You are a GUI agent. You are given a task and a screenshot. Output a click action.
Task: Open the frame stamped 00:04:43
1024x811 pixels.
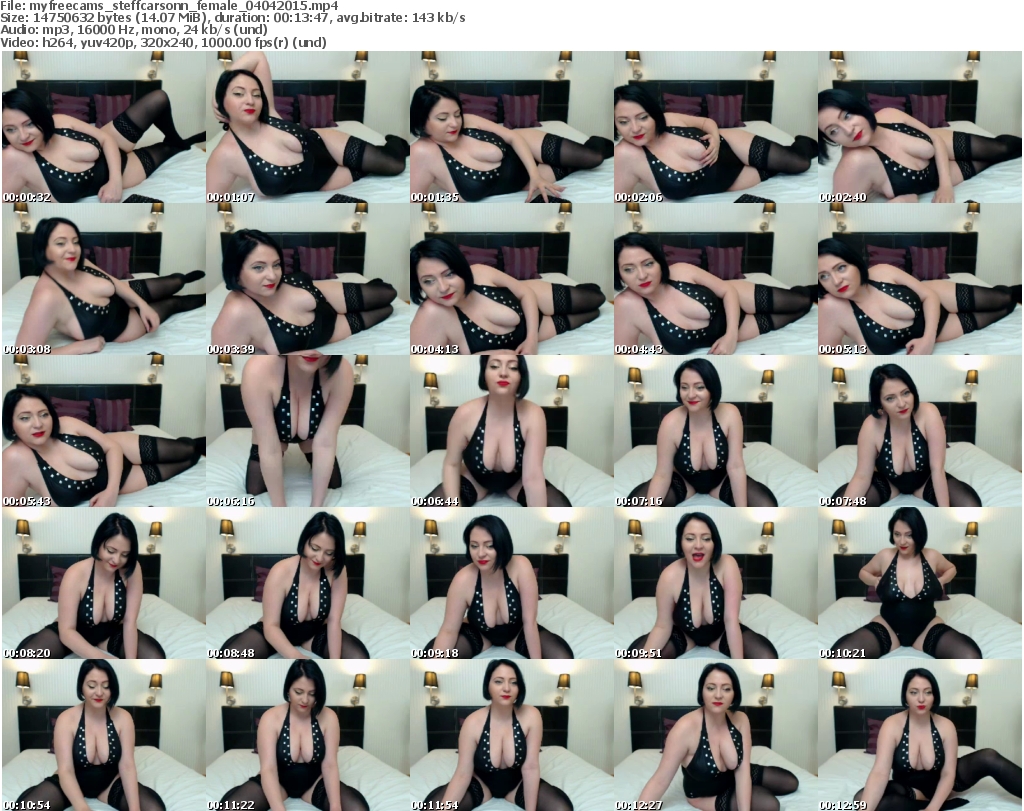tap(716, 279)
